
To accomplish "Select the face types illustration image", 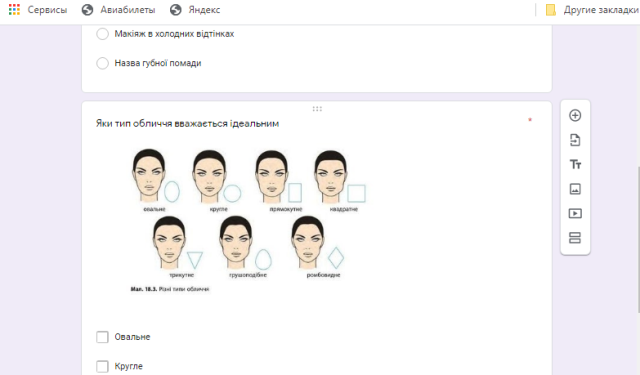I will [x=249, y=220].
